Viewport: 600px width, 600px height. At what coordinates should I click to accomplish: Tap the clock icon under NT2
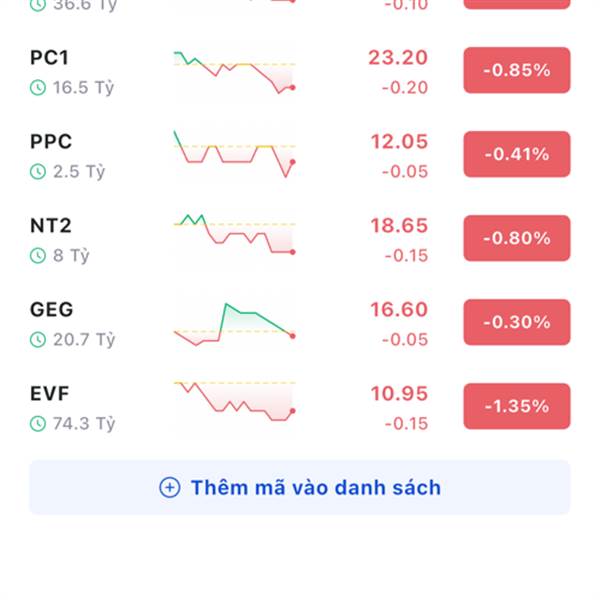click(x=38, y=255)
